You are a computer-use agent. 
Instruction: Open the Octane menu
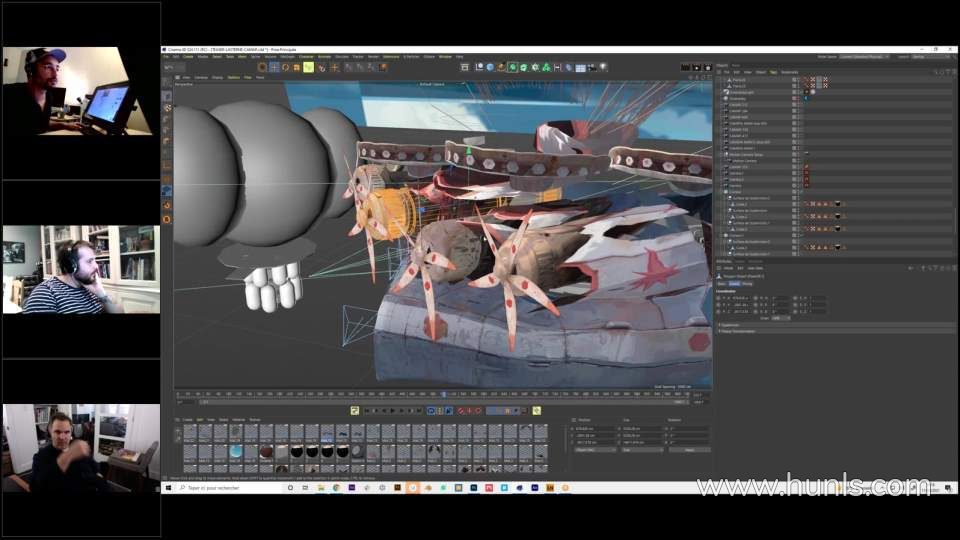(429, 56)
